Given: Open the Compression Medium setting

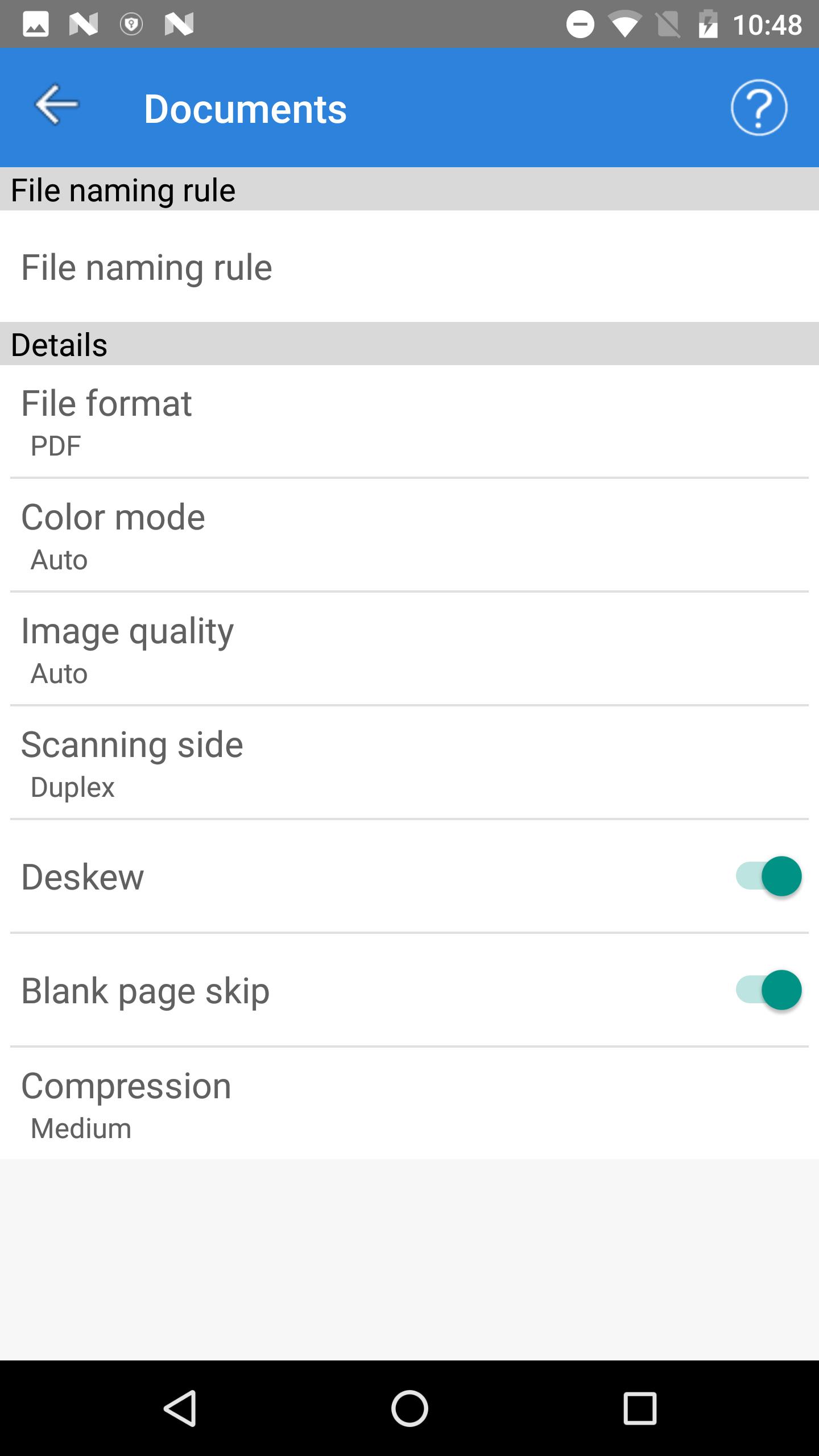Looking at the screenshot, I should tap(409, 1103).
